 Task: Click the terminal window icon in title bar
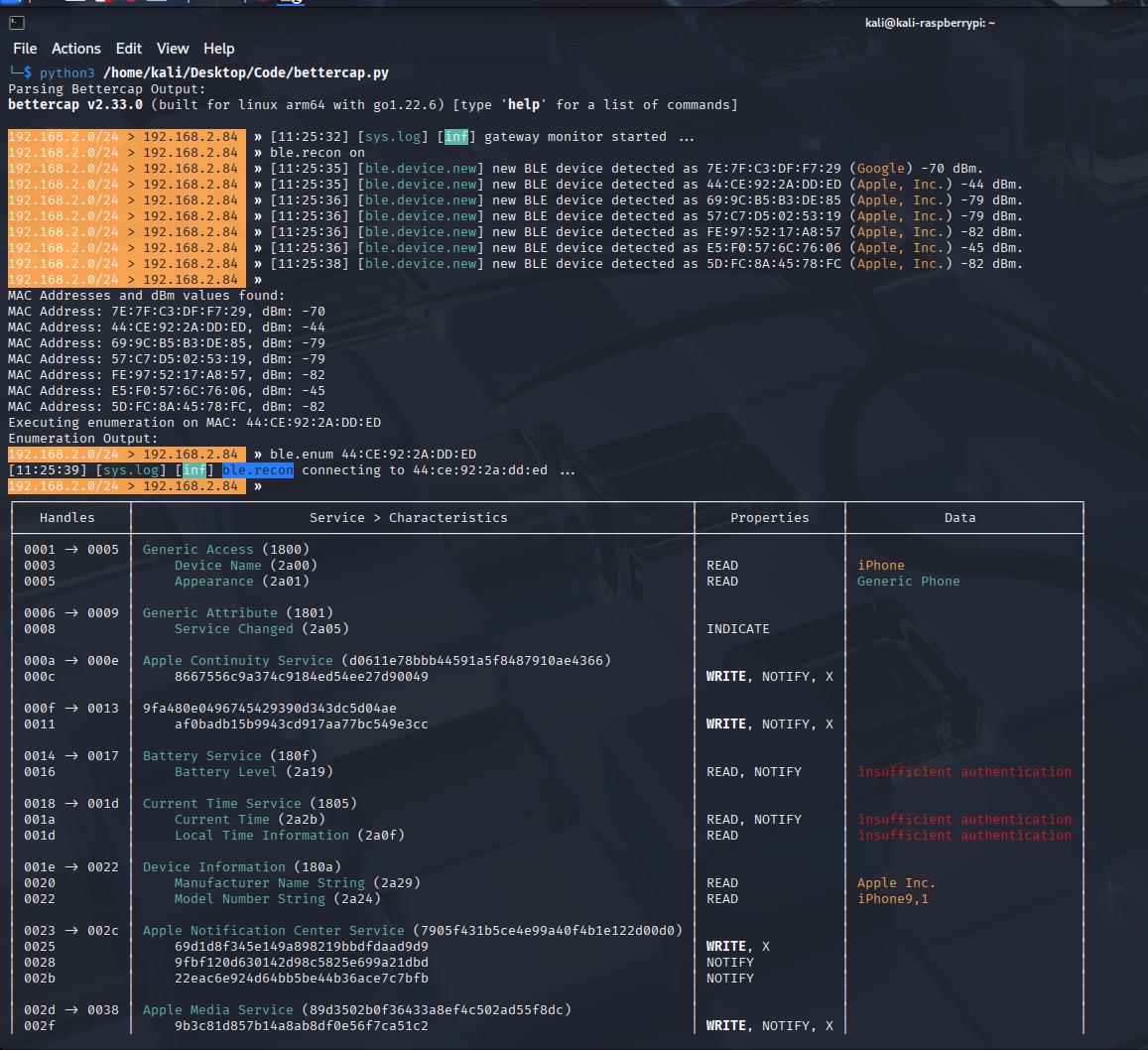point(17,24)
